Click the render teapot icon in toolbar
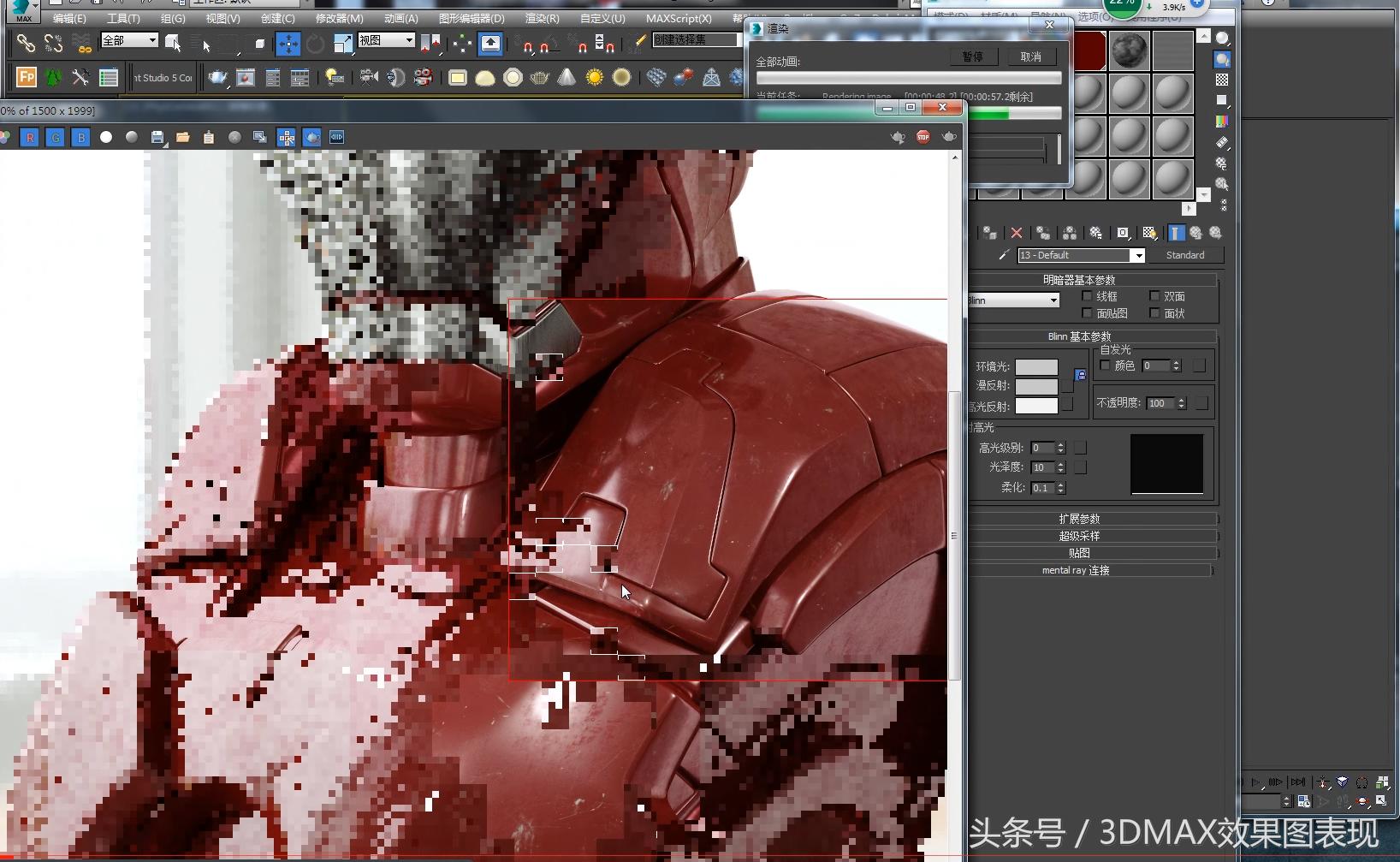The height and width of the screenshot is (862, 1400). coord(217,78)
